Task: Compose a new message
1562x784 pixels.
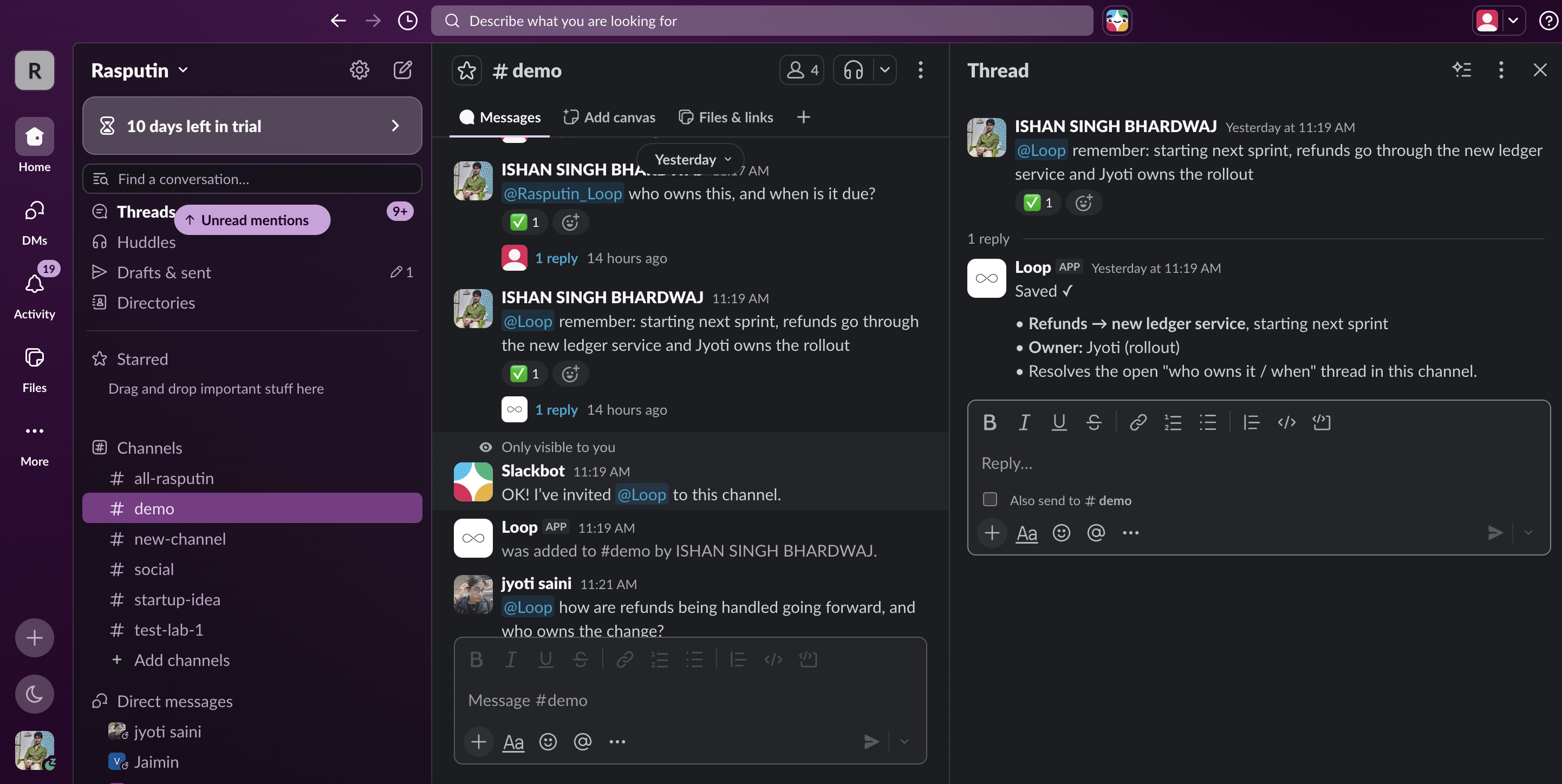Action: 402,70
